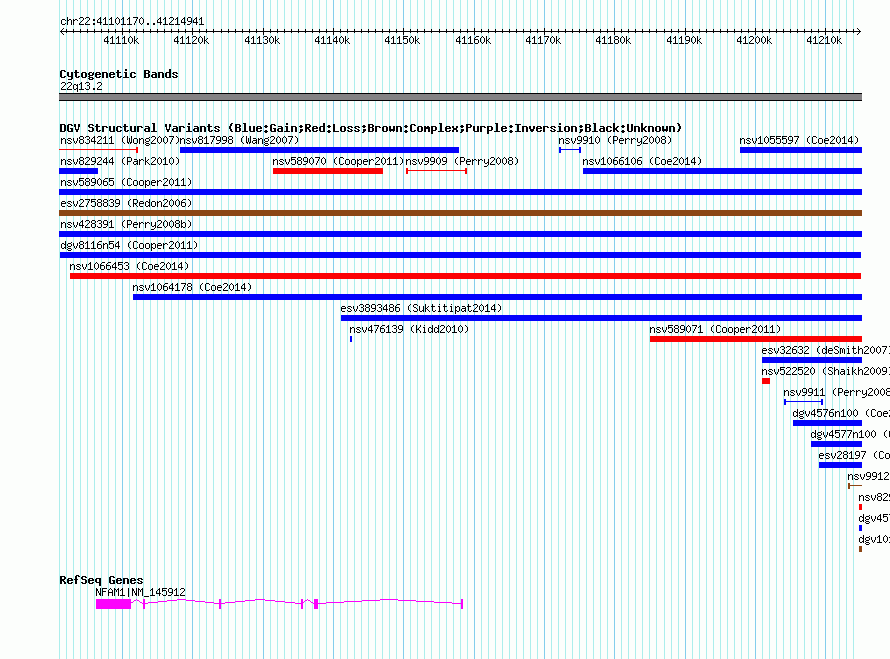Open the RefSeq Genes track title
Screen dimensions: 890x659
tap(101, 580)
